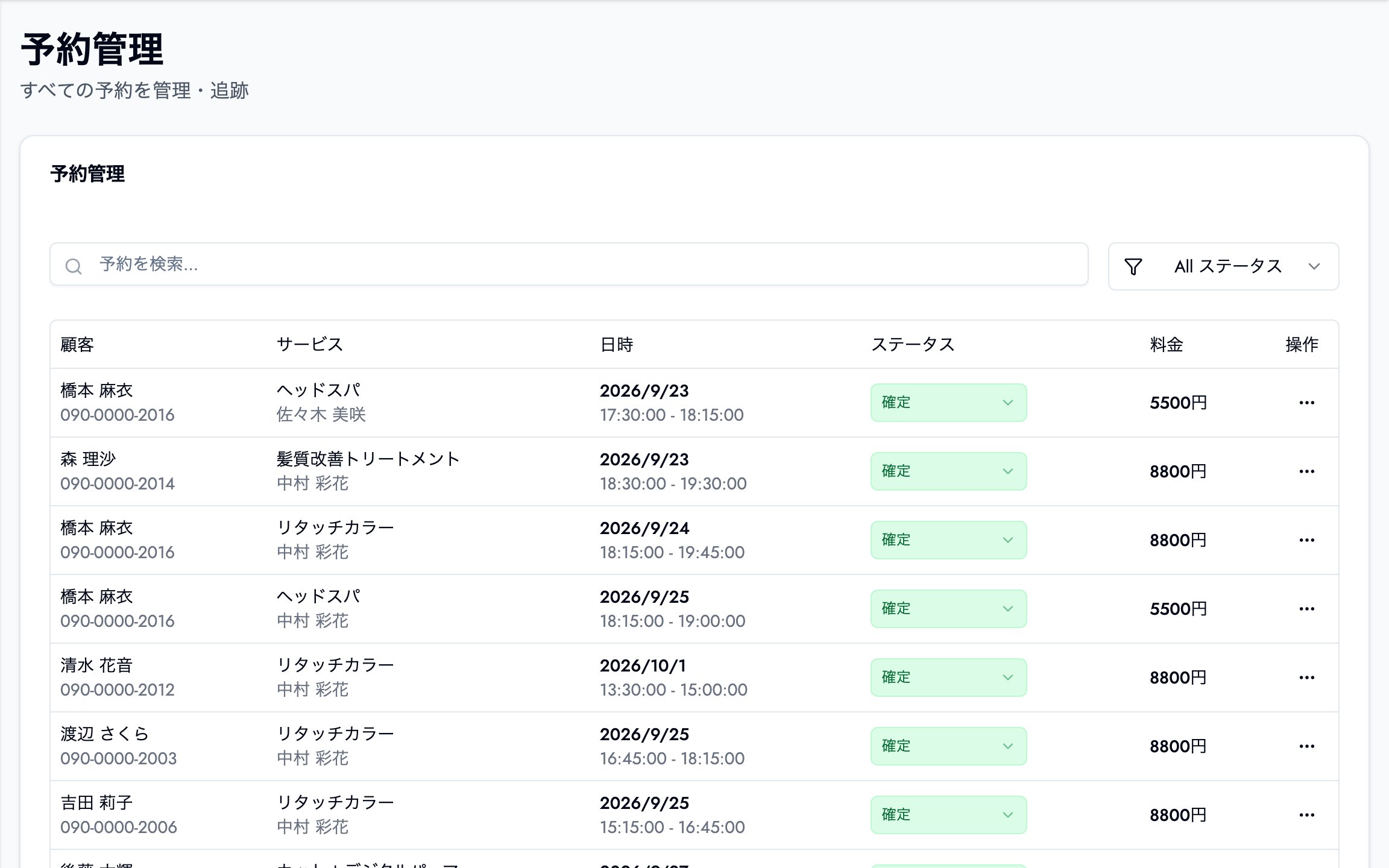Click customer name 清水 花音
Screen dimensions: 1389x868
pos(96,665)
